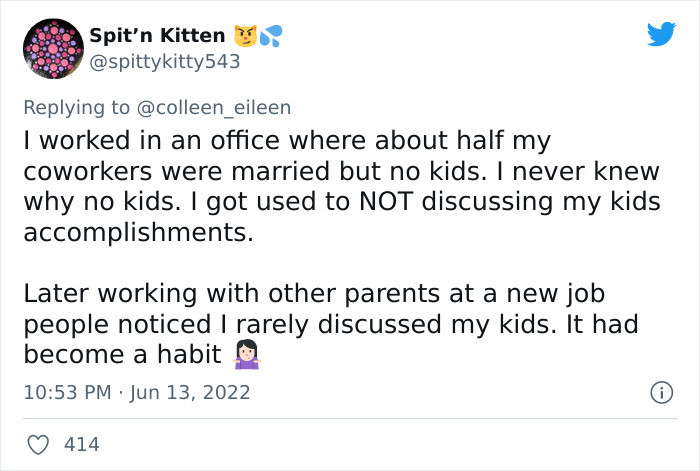
Task: Click the Twitter bird logo
Action: pyautogui.click(x=661, y=35)
